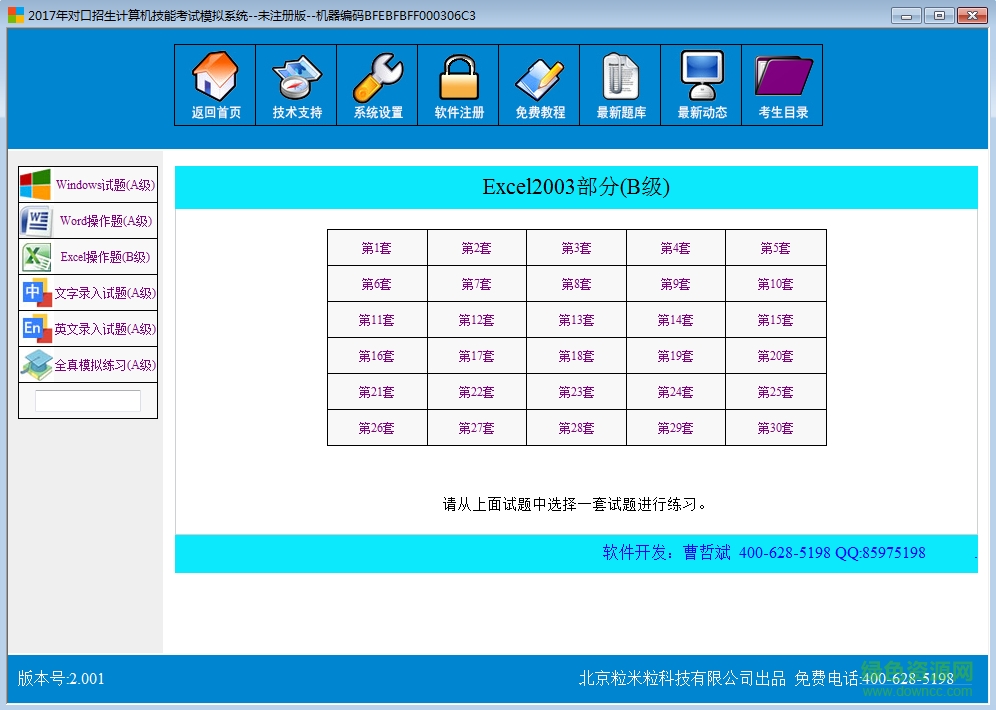Click the 软件注册 lock icon to register
This screenshot has width=996, height=710.
(x=457, y=85)
